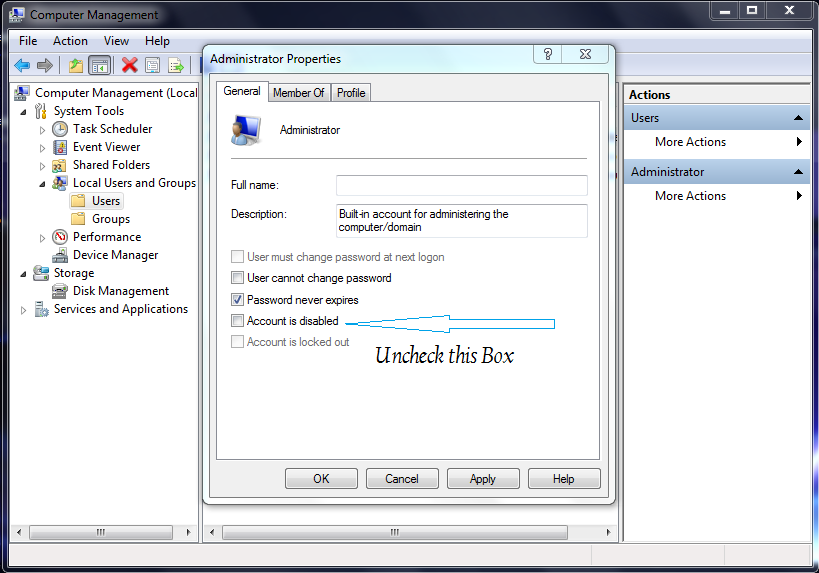Select the General tab

coord(242,91)
